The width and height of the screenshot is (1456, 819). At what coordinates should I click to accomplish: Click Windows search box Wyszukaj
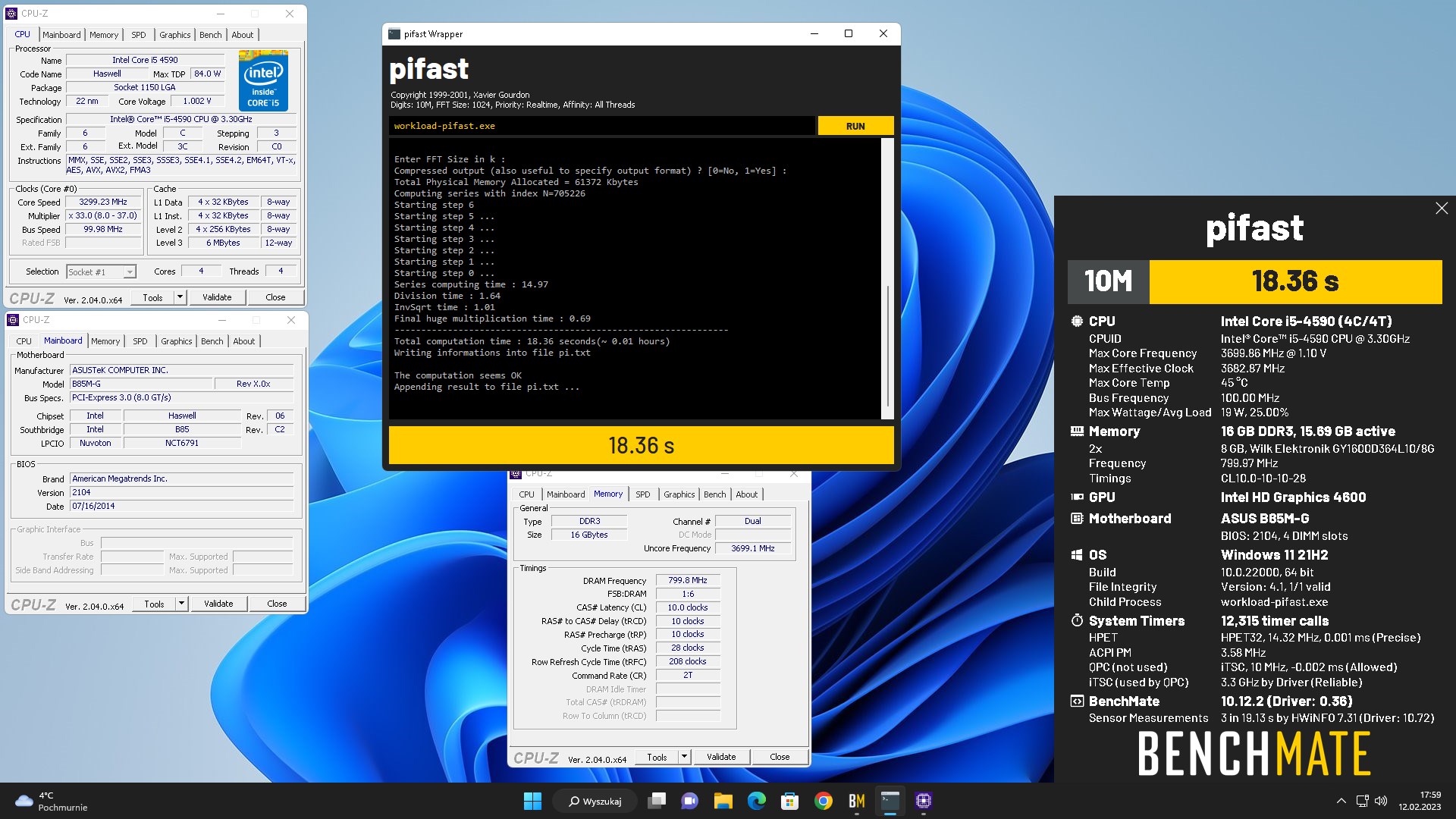[x=596, y=801]
